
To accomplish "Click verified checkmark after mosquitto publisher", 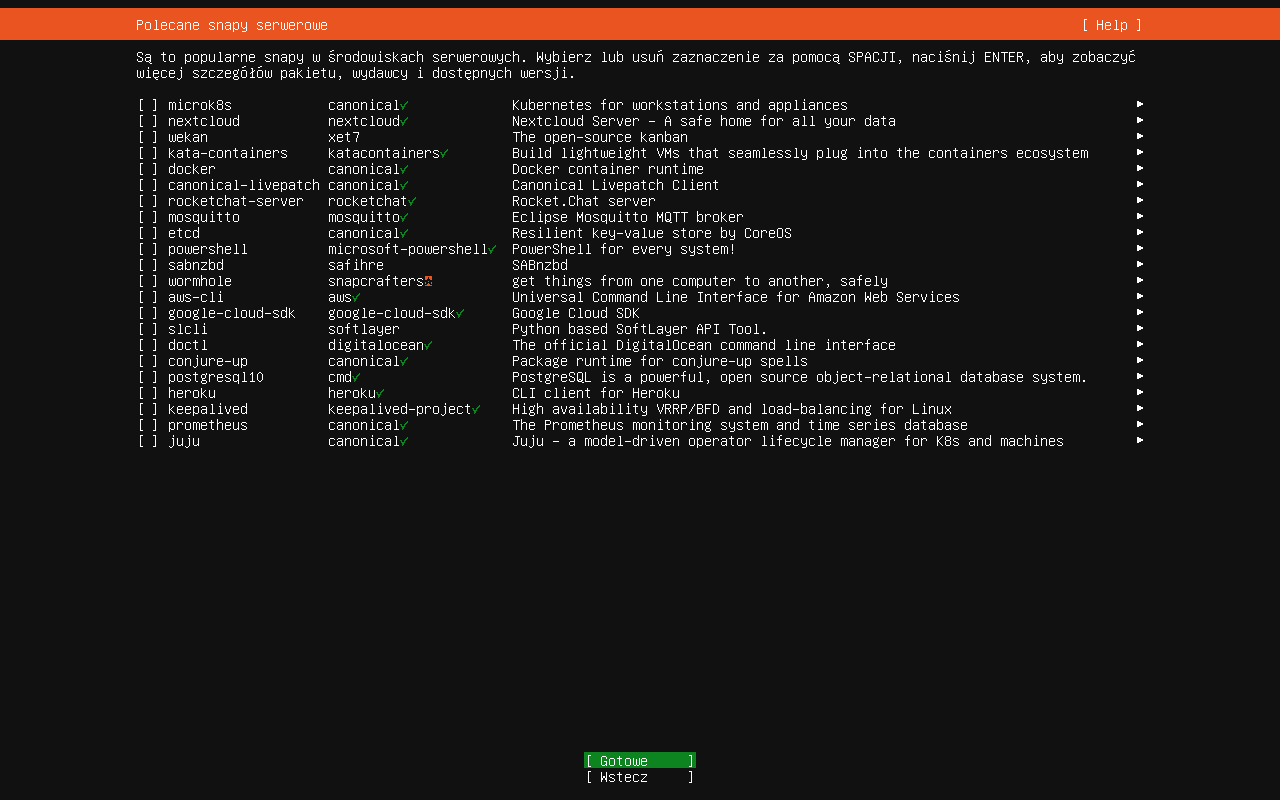I will 404,217.
